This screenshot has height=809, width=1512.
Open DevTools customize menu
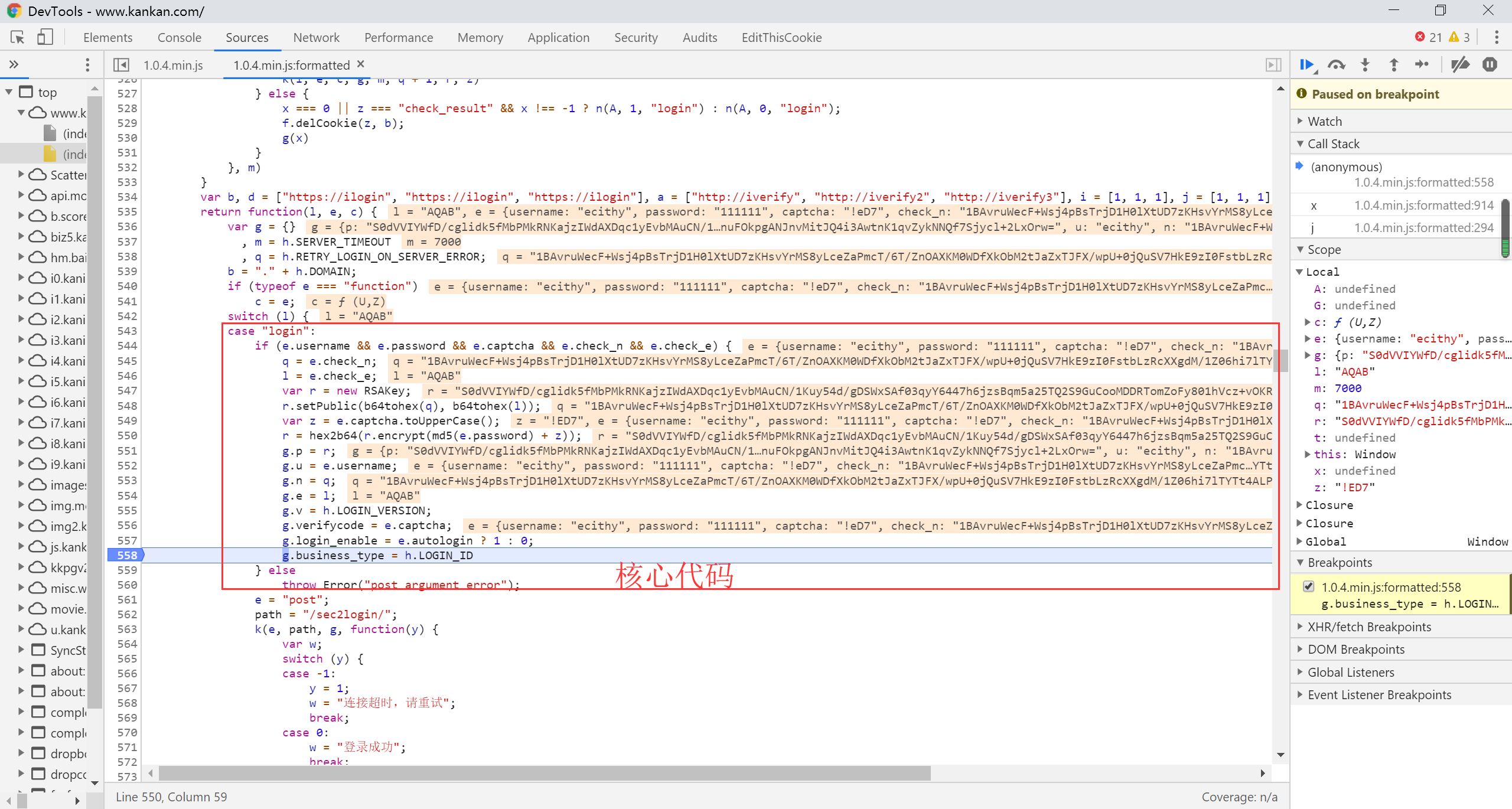[x=1496, y=38]
